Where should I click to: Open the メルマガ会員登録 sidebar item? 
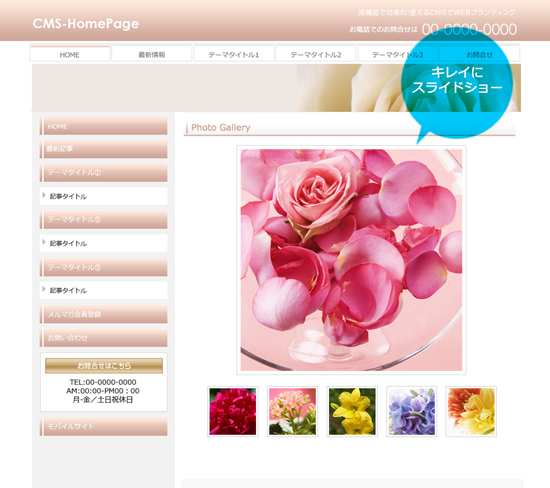pyautogui.click(x=103, y=314)
